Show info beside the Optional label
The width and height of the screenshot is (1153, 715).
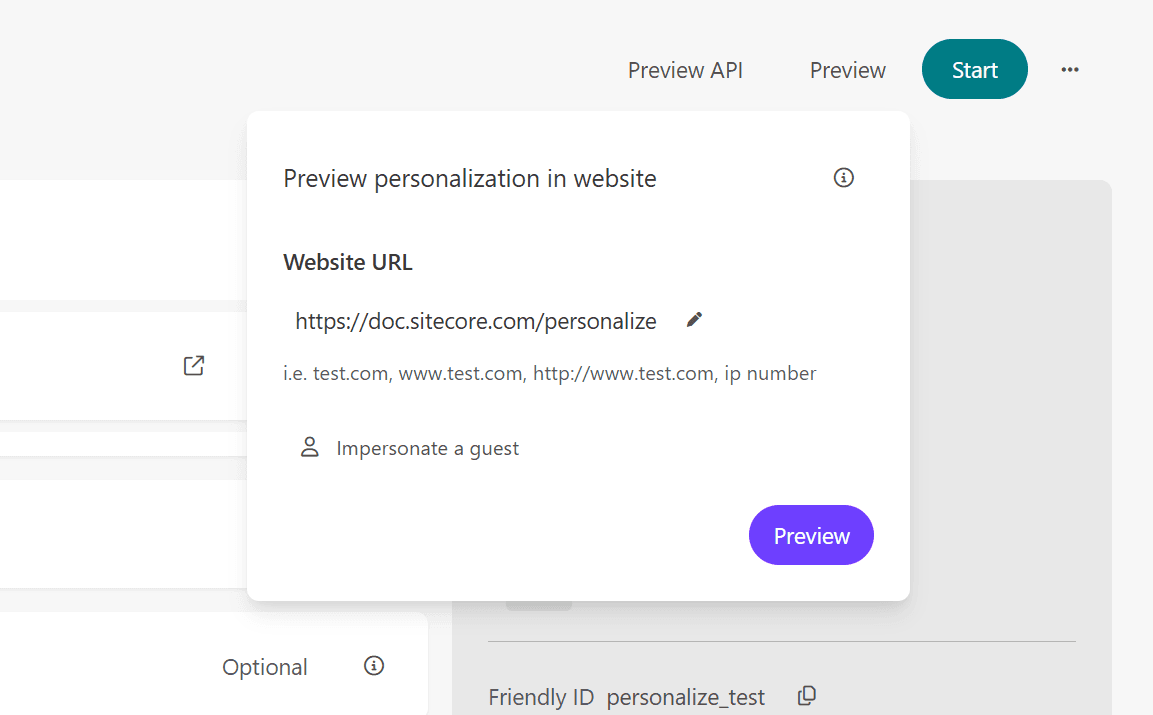[374, 666]
